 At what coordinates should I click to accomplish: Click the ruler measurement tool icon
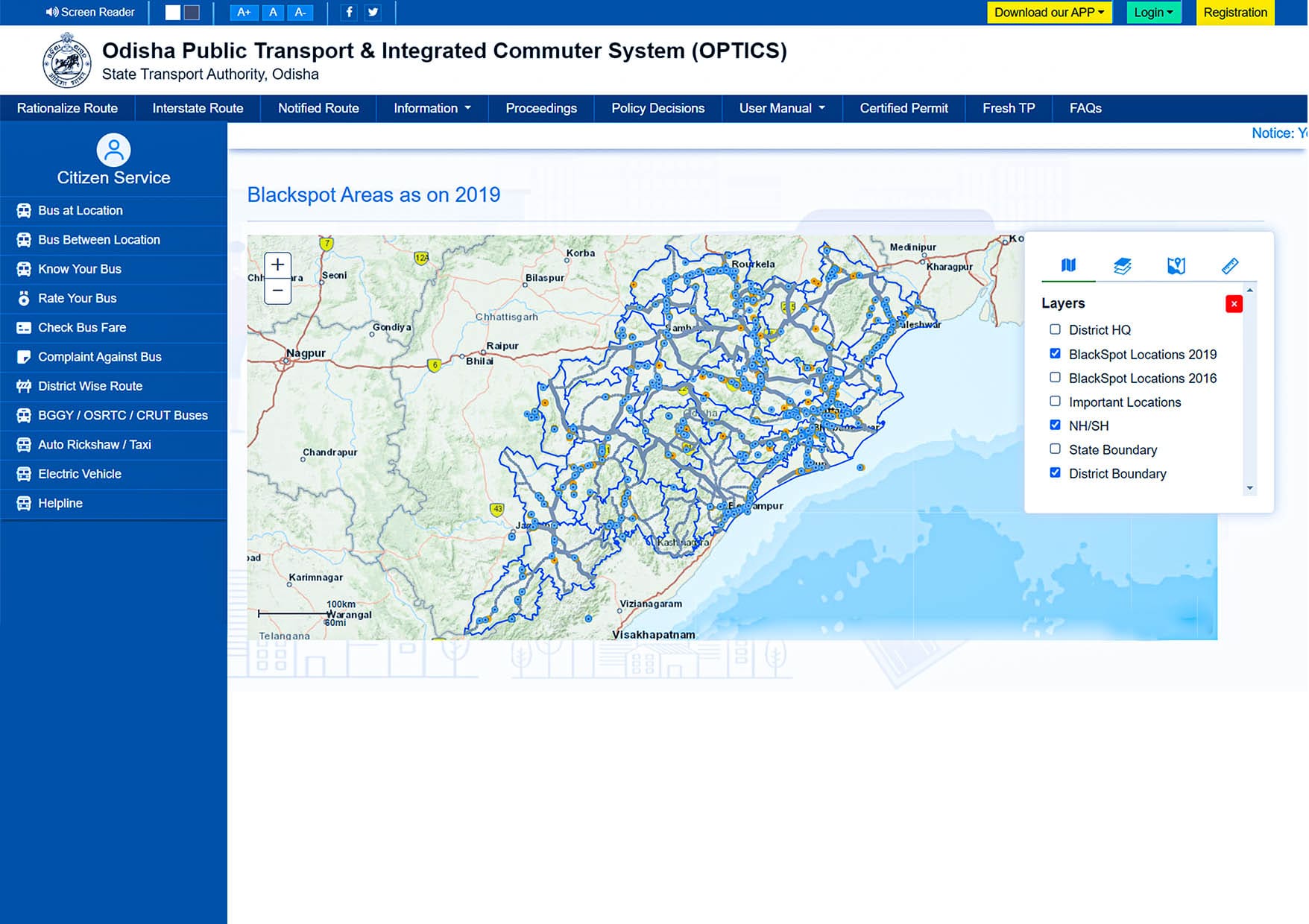click(1230, 266)
